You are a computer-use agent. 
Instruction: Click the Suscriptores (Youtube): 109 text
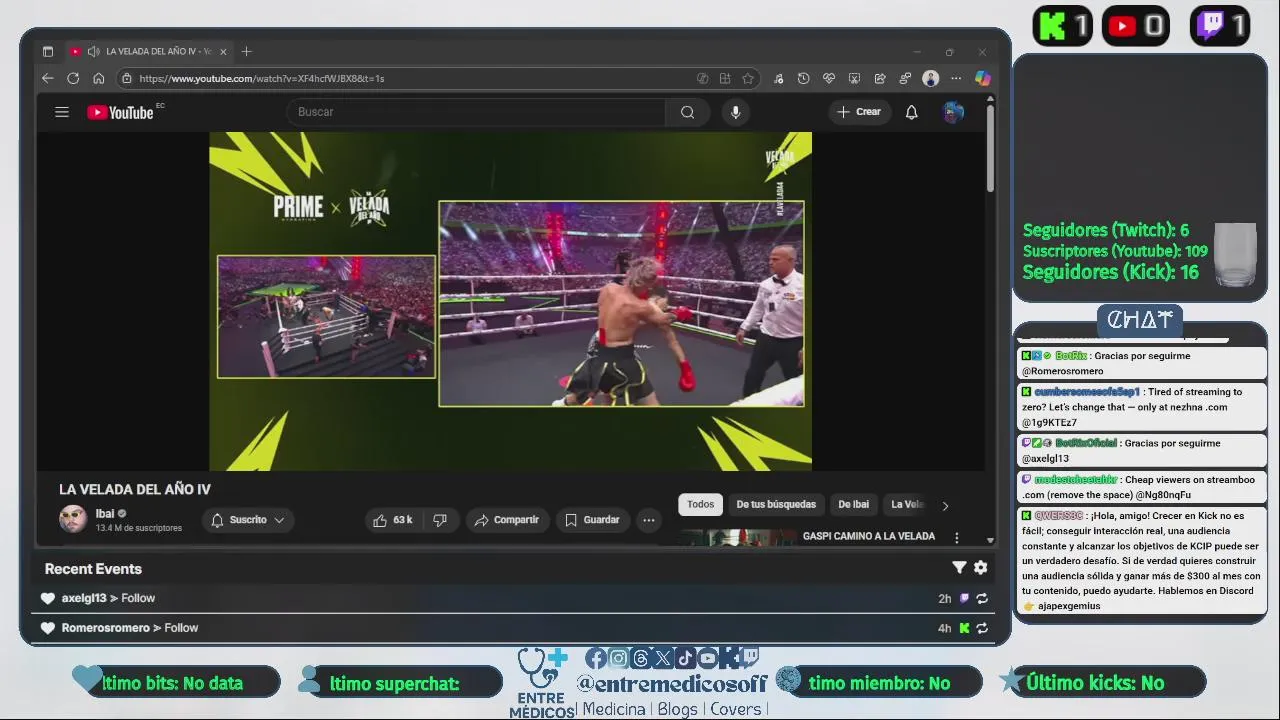click(1115, 251)
